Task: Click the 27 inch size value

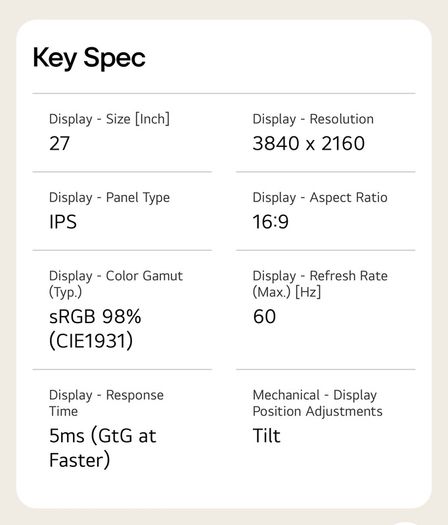Action: pyautogui.click(x=59, y=143)
